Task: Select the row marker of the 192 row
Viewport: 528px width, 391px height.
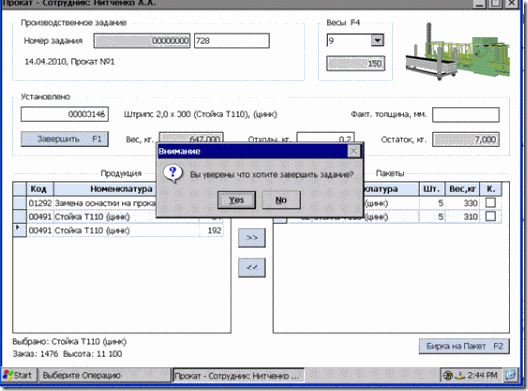Action: tap(20, 230)
